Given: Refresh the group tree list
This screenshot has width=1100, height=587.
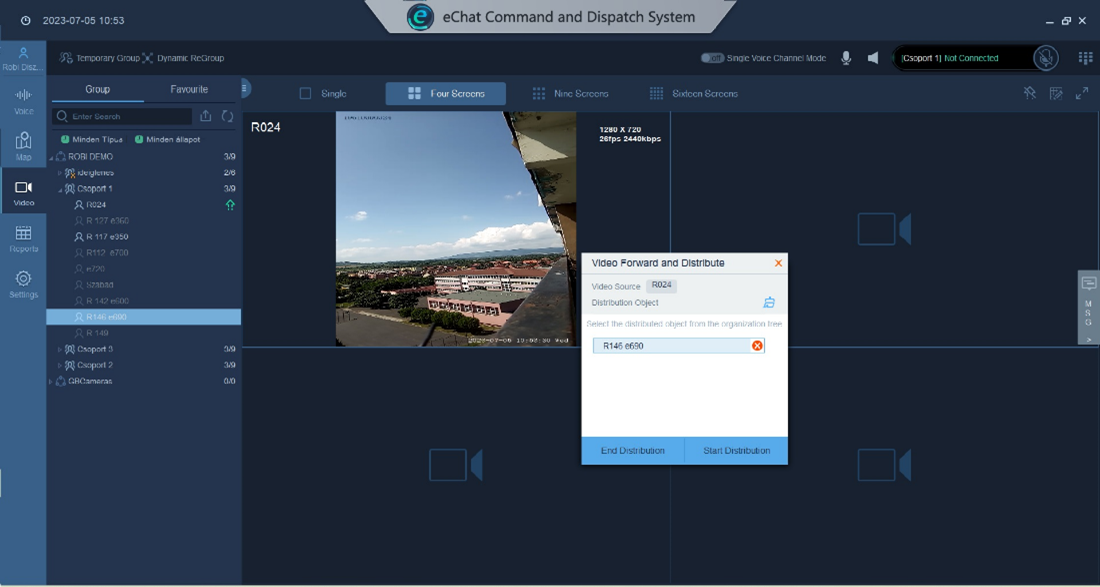Looking at the screenshot, I should click(x=227, y=116).
